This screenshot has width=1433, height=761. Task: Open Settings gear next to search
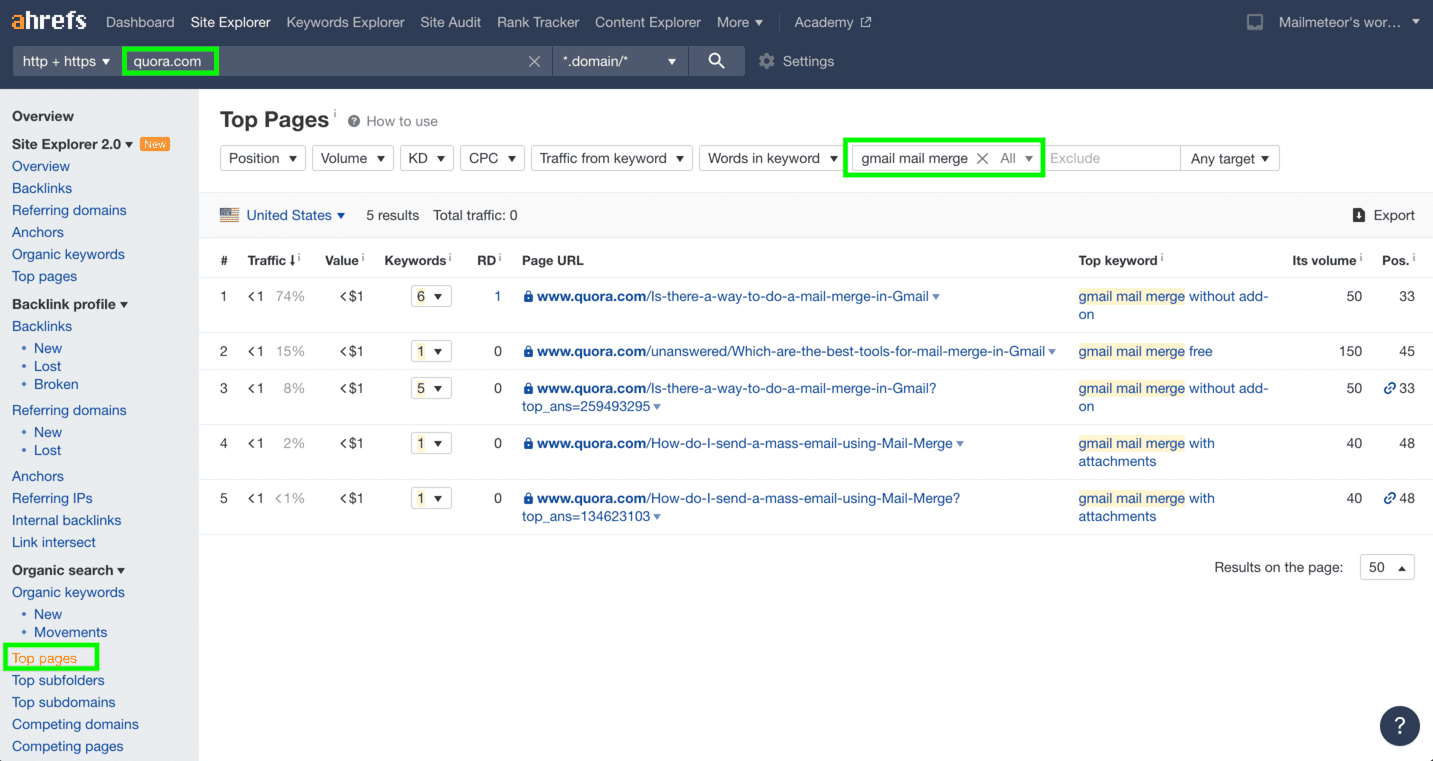[x=767, y=61]
